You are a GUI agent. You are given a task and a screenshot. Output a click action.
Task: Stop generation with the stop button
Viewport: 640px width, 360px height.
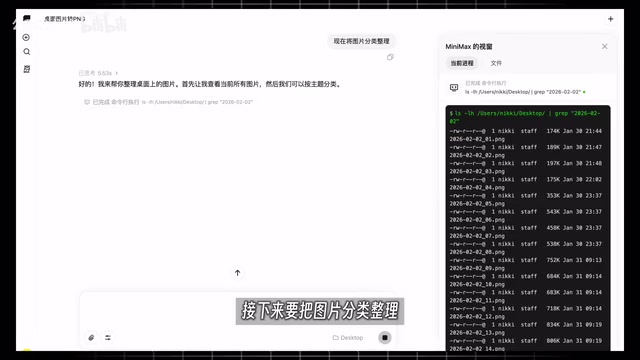point(384,338)
